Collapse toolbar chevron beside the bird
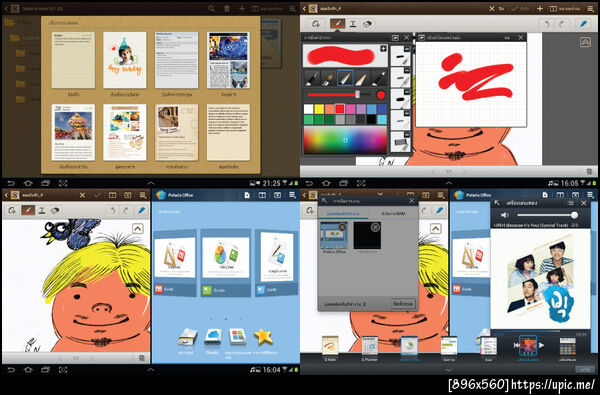Image resolution: width=600 pixels, height=395 pixels. pos(137,229)
